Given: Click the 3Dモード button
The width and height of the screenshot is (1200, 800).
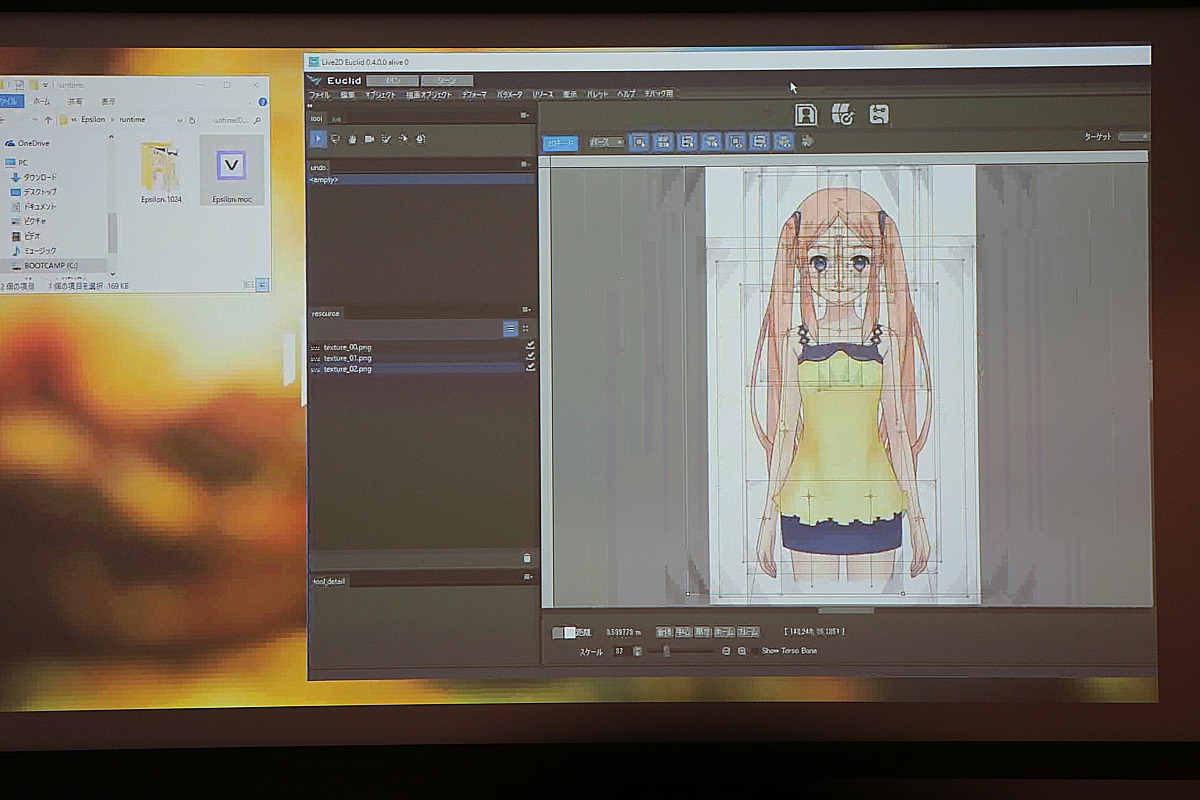Looking at the screenshot, I should point(560,143).
